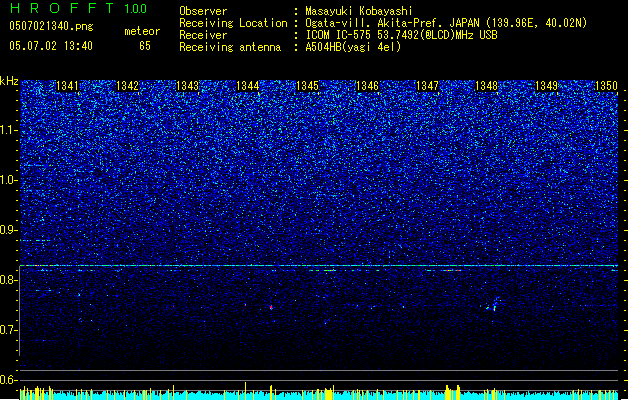Click the 'Observer' field label
This screenshot has width=629, height=400.
[203, 11]
